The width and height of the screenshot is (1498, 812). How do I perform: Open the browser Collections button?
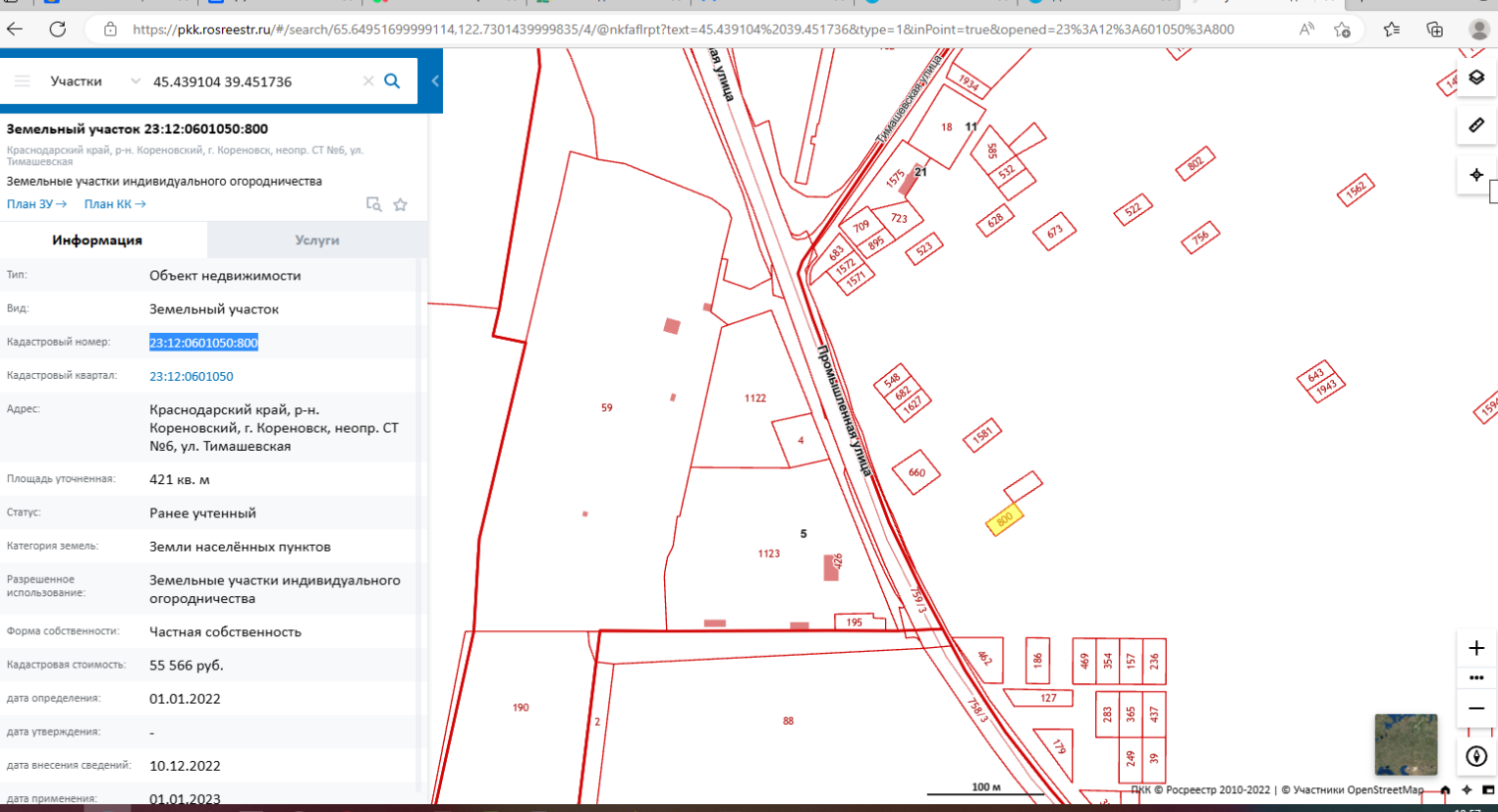pyautogui.click(x=1435, y=29)
